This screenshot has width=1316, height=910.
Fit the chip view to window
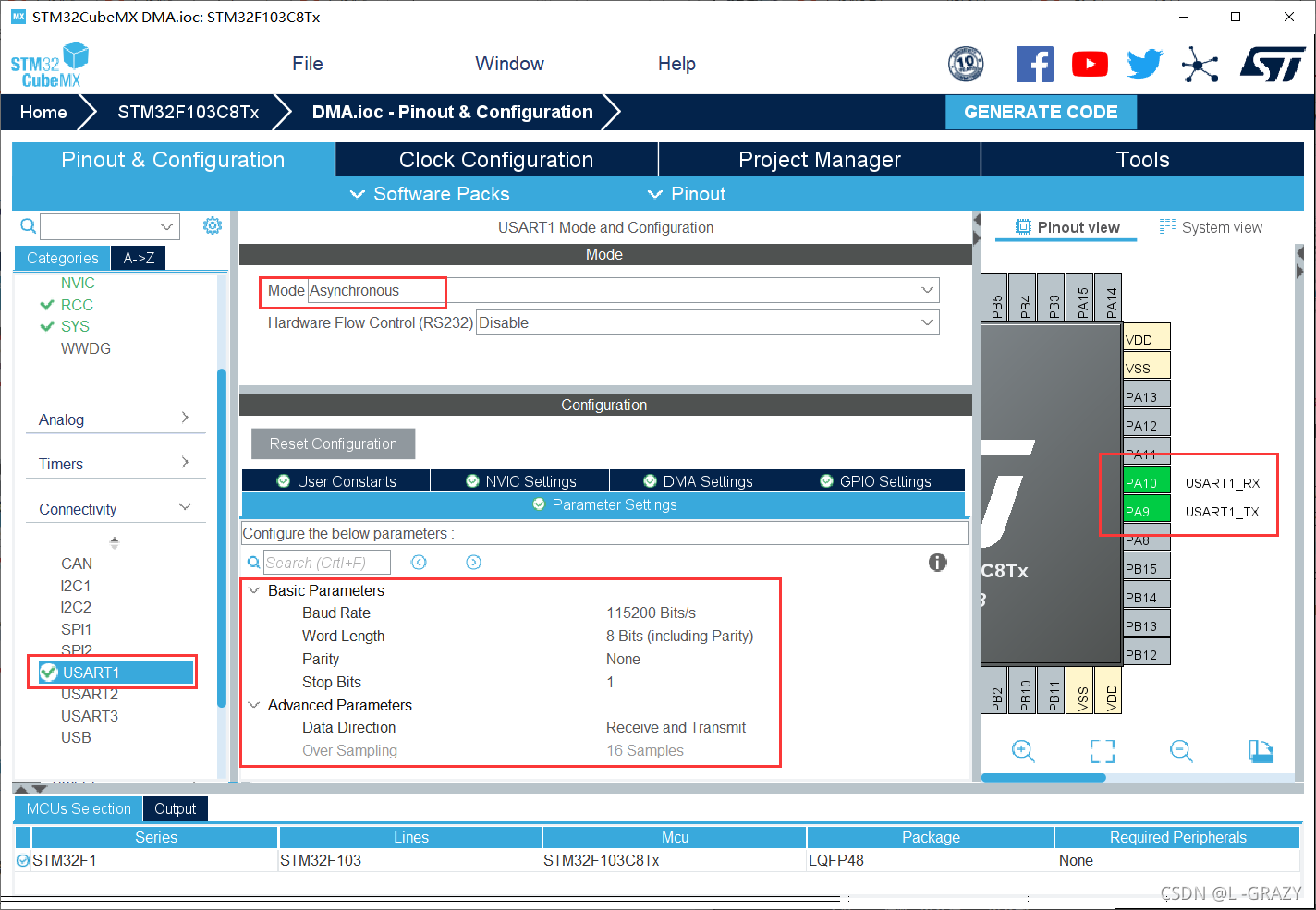click(1103, 750)
